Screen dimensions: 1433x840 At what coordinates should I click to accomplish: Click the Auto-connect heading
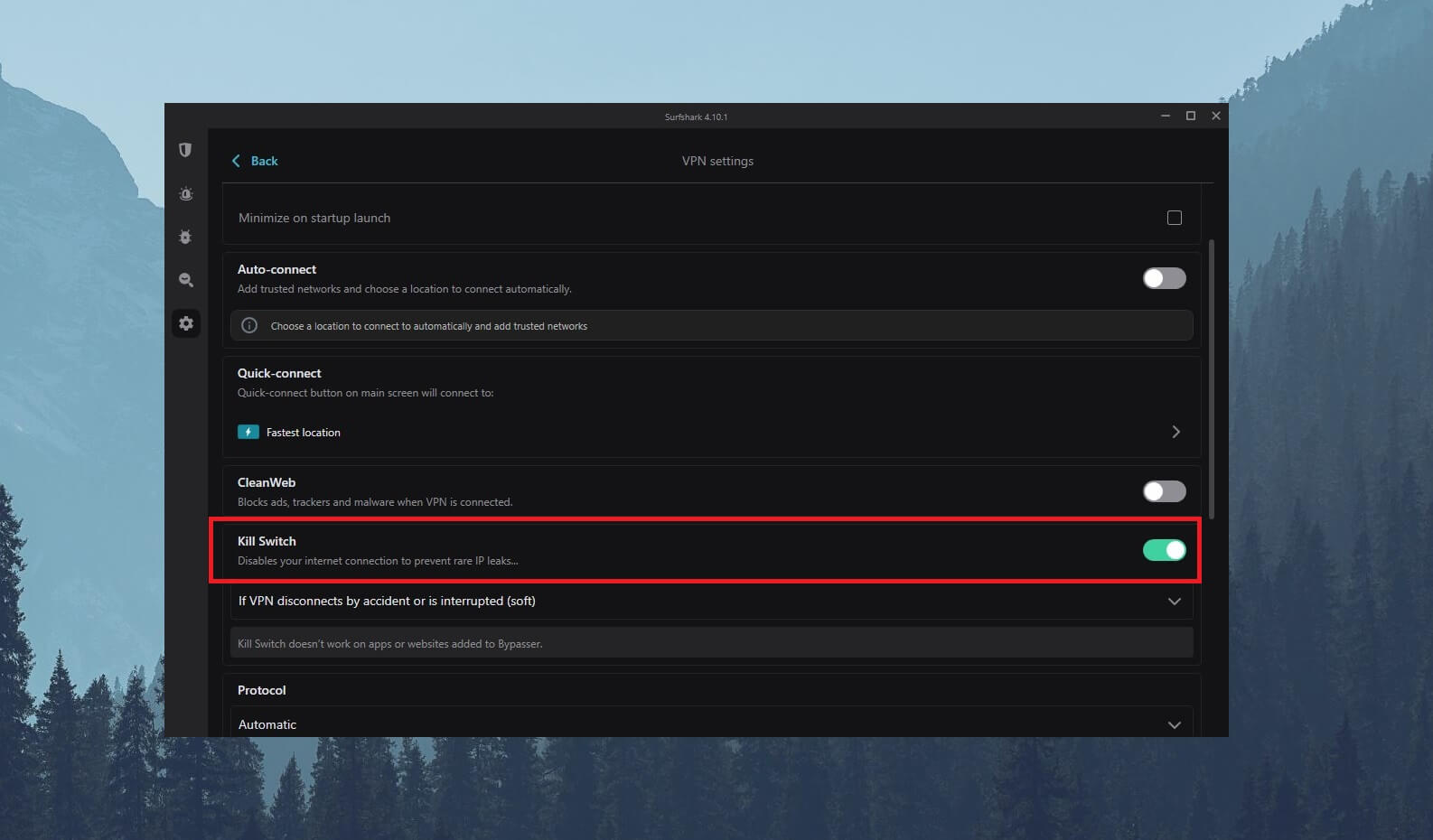tap(276, 269)
